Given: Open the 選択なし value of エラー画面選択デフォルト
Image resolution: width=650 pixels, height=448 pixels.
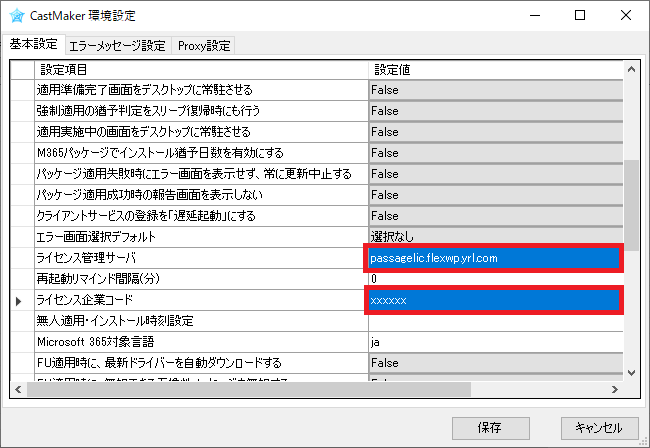Looking at the screenshot, I should 496,237.
